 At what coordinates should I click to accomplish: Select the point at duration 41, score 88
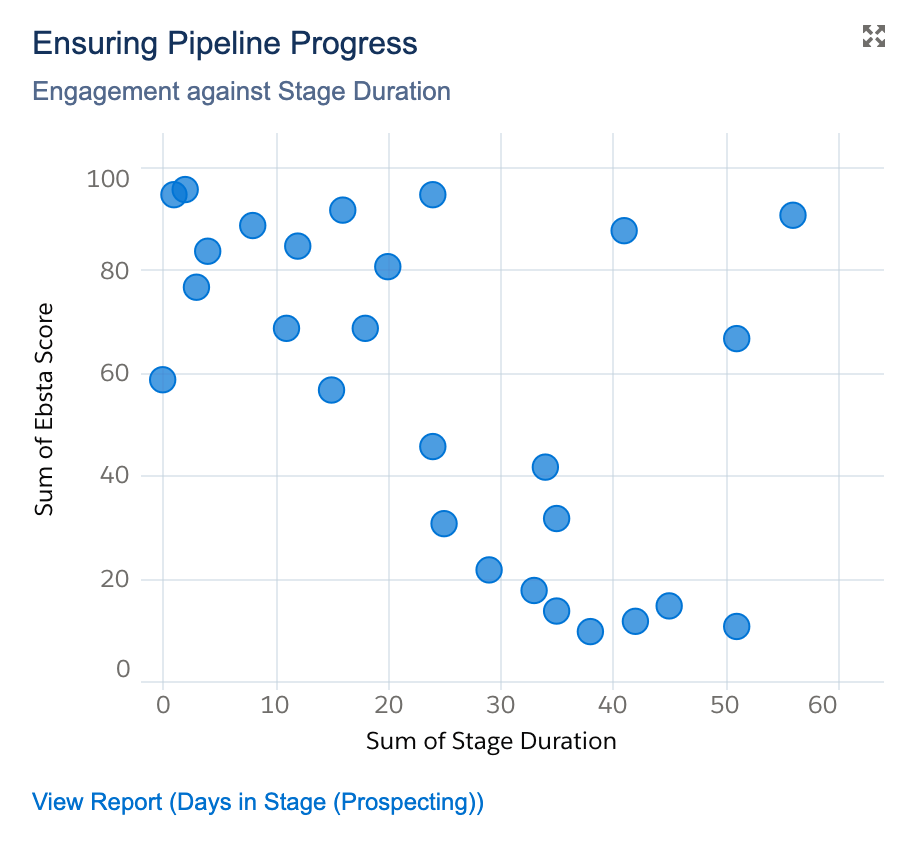[x=624, y=230]
